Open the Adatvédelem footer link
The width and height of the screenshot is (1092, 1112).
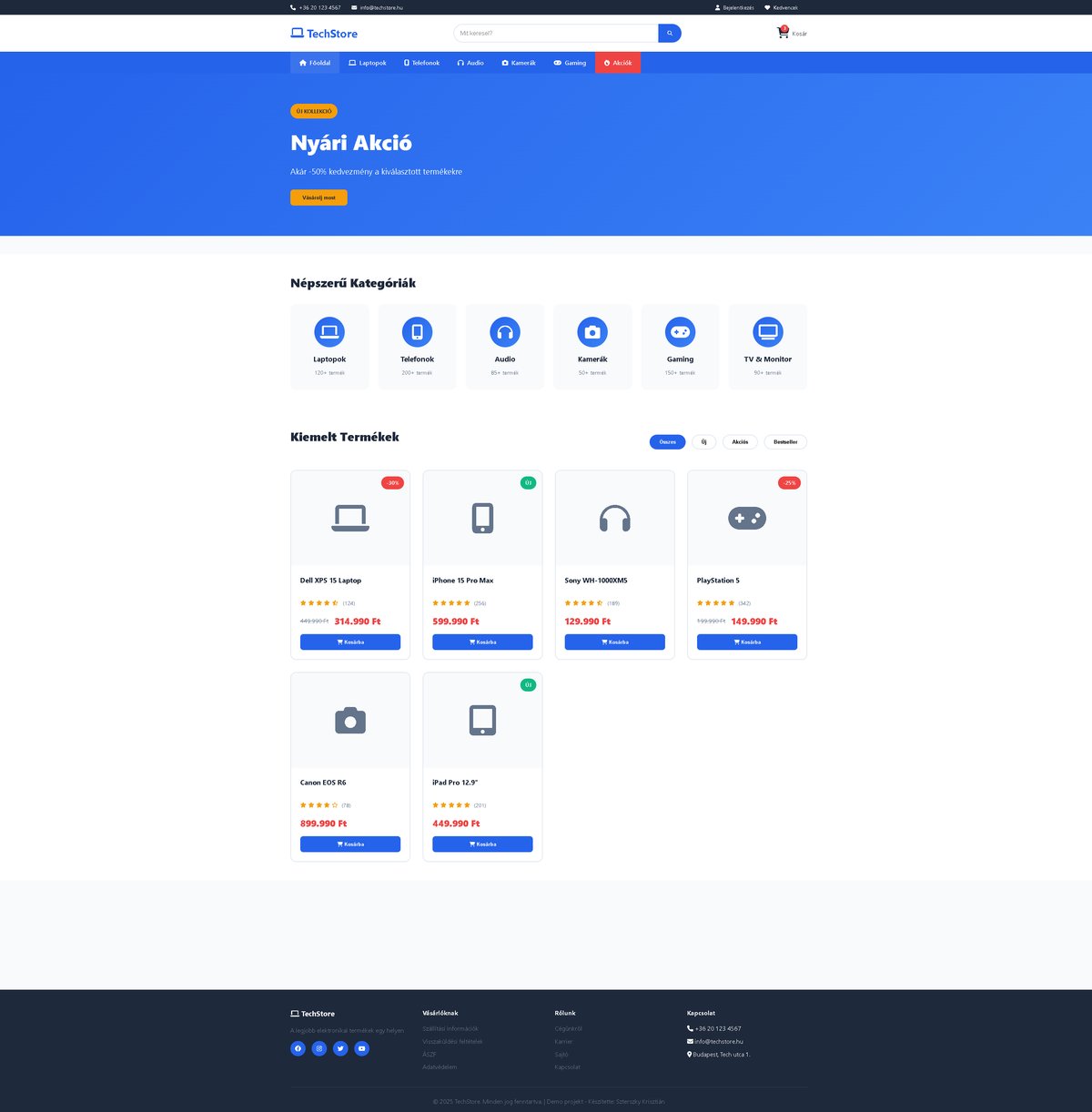(440, 1067)
